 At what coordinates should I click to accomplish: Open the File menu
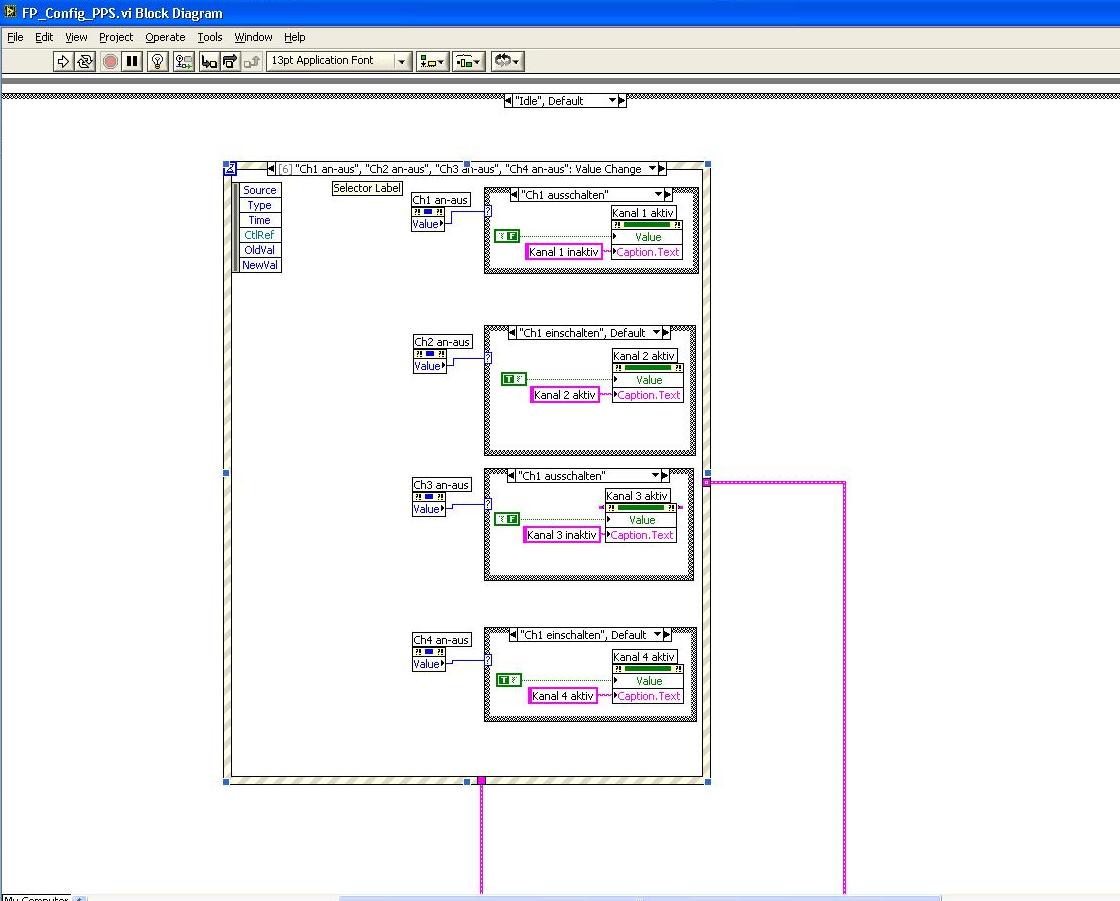point(15,37)
